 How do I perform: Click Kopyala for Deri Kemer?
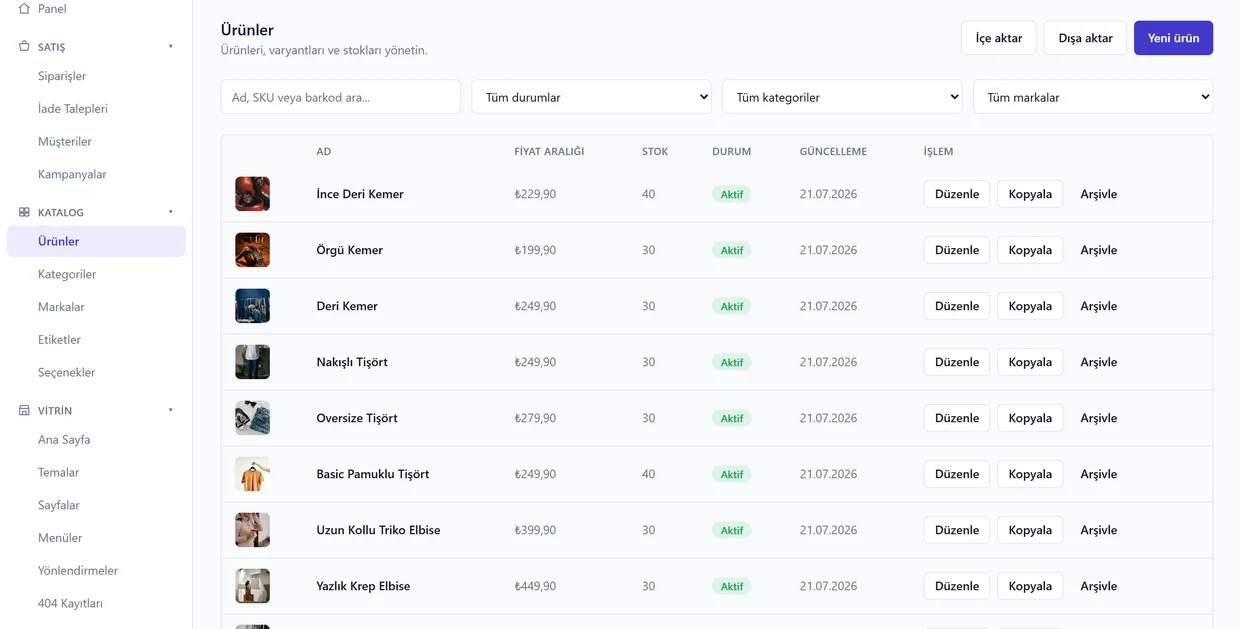(1030, 306)
